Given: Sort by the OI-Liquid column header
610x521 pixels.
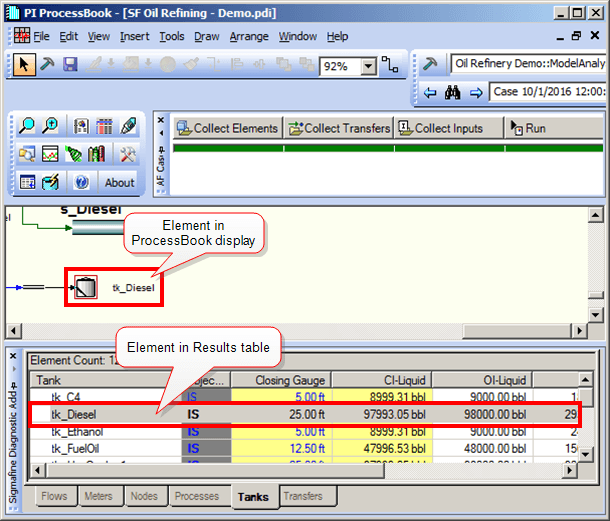Looking at the screenshot, I should pyautogui.click(x=482, y=380).
